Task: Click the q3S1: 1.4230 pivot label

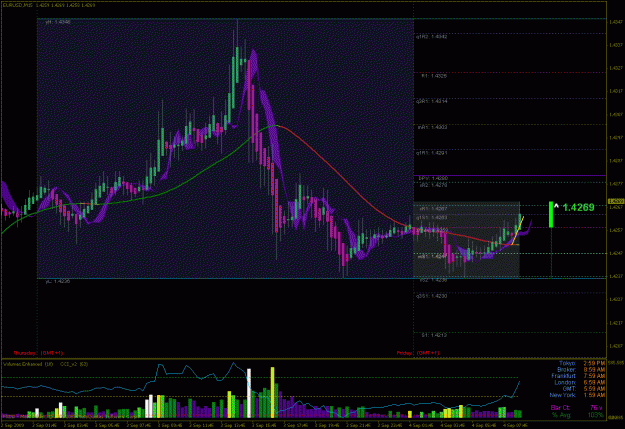Action: [432, 296]
